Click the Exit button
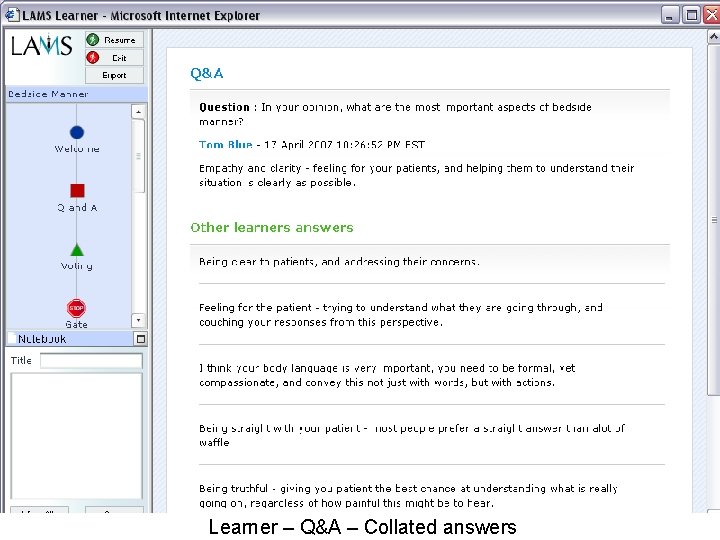Viewport: 720px width, 540px height. tap(114, 58)
